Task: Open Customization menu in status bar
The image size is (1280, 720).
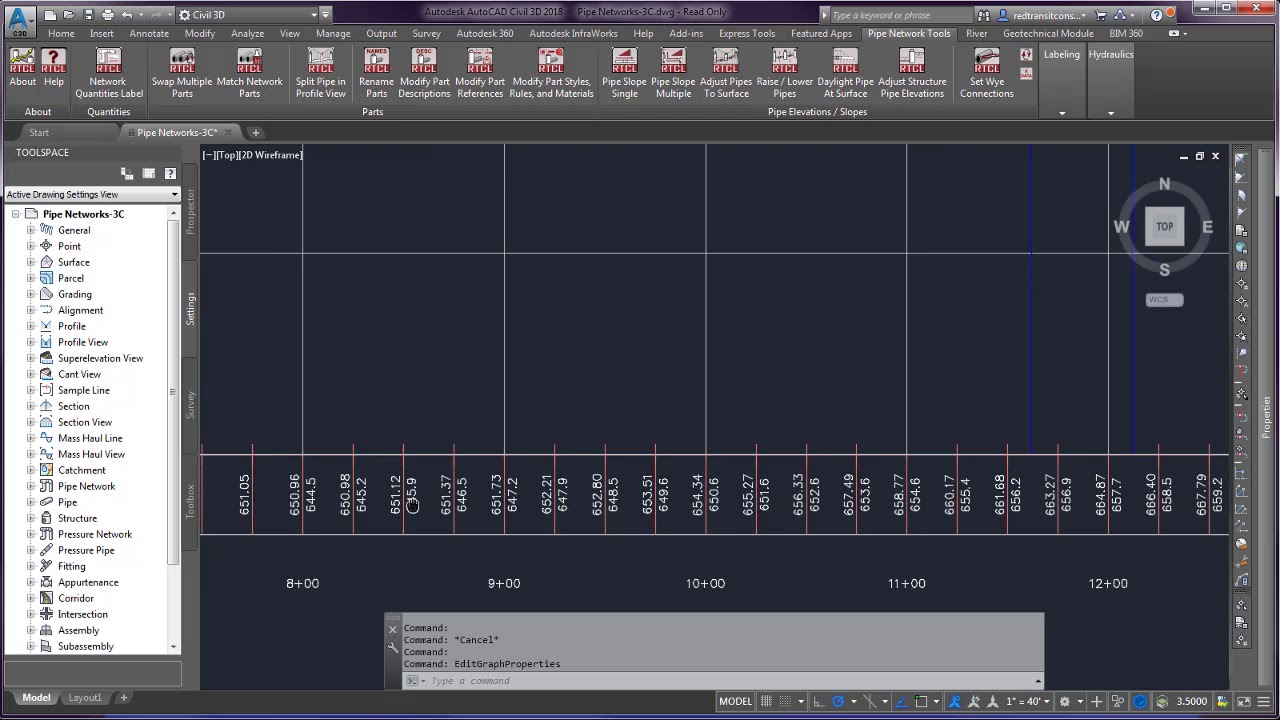Action: coord(1265,701)
